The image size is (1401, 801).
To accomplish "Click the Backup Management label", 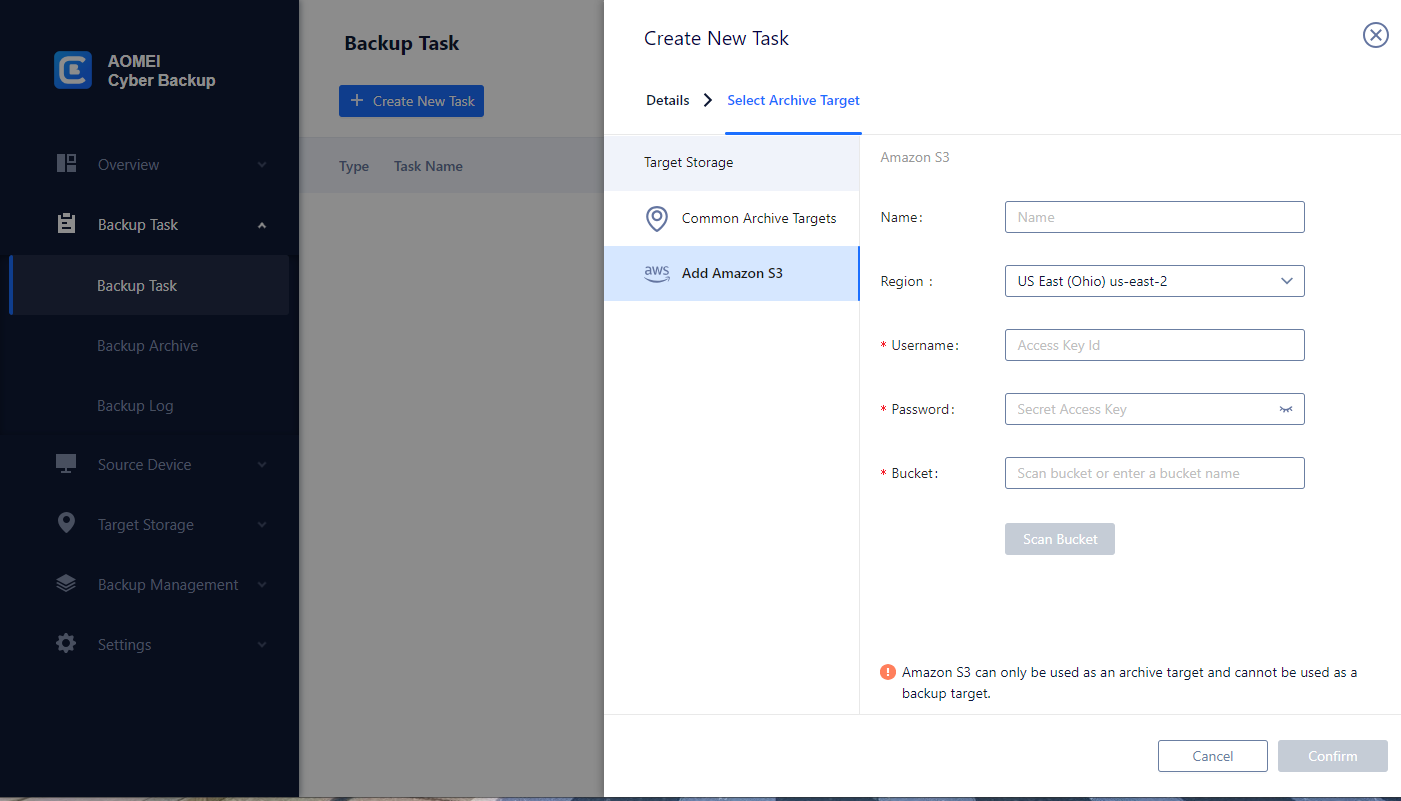I will coord(168,585).
